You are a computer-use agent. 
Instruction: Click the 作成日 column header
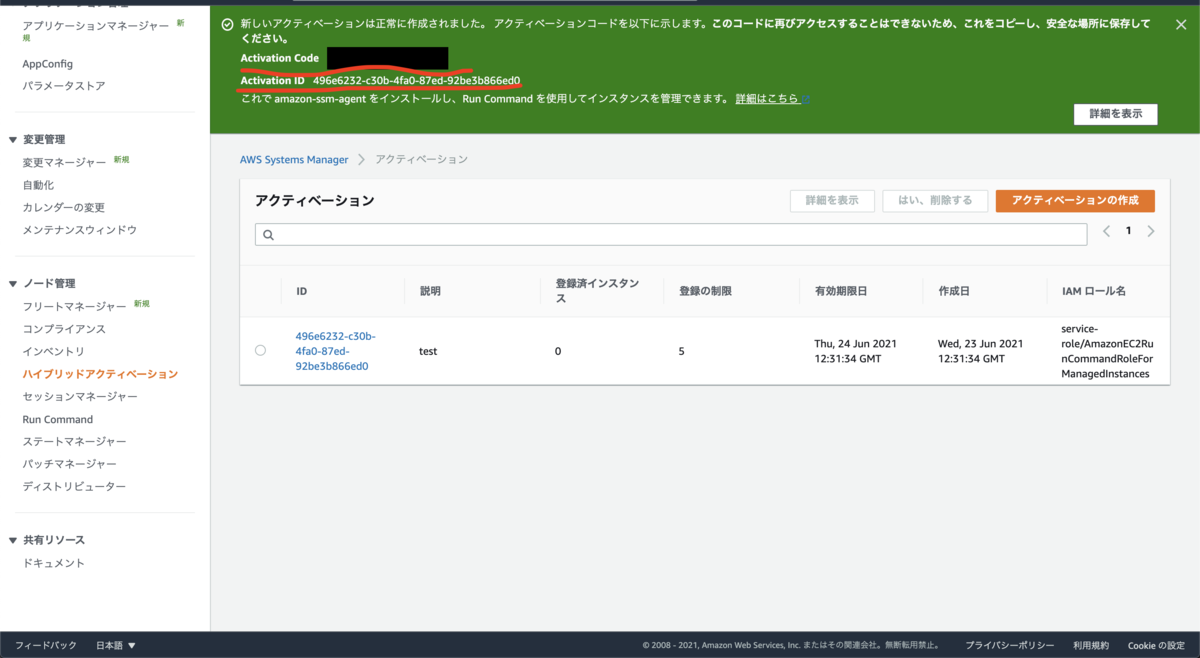coord(955,291)
